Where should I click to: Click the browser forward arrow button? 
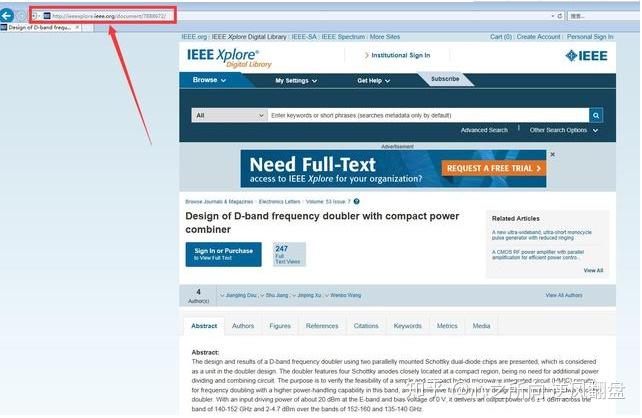pos(20,16)
